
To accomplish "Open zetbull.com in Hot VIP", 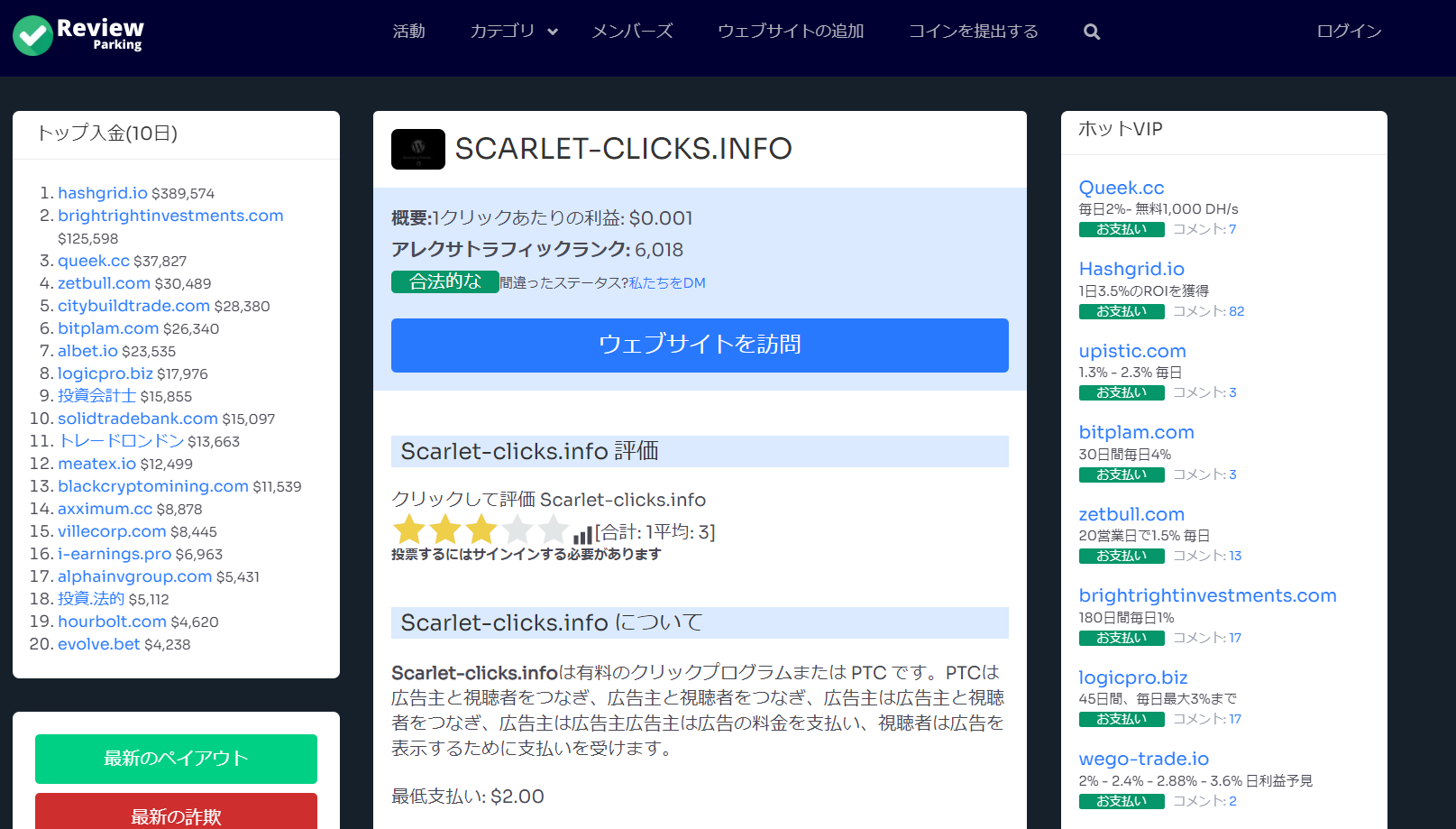I will 1131,514.
